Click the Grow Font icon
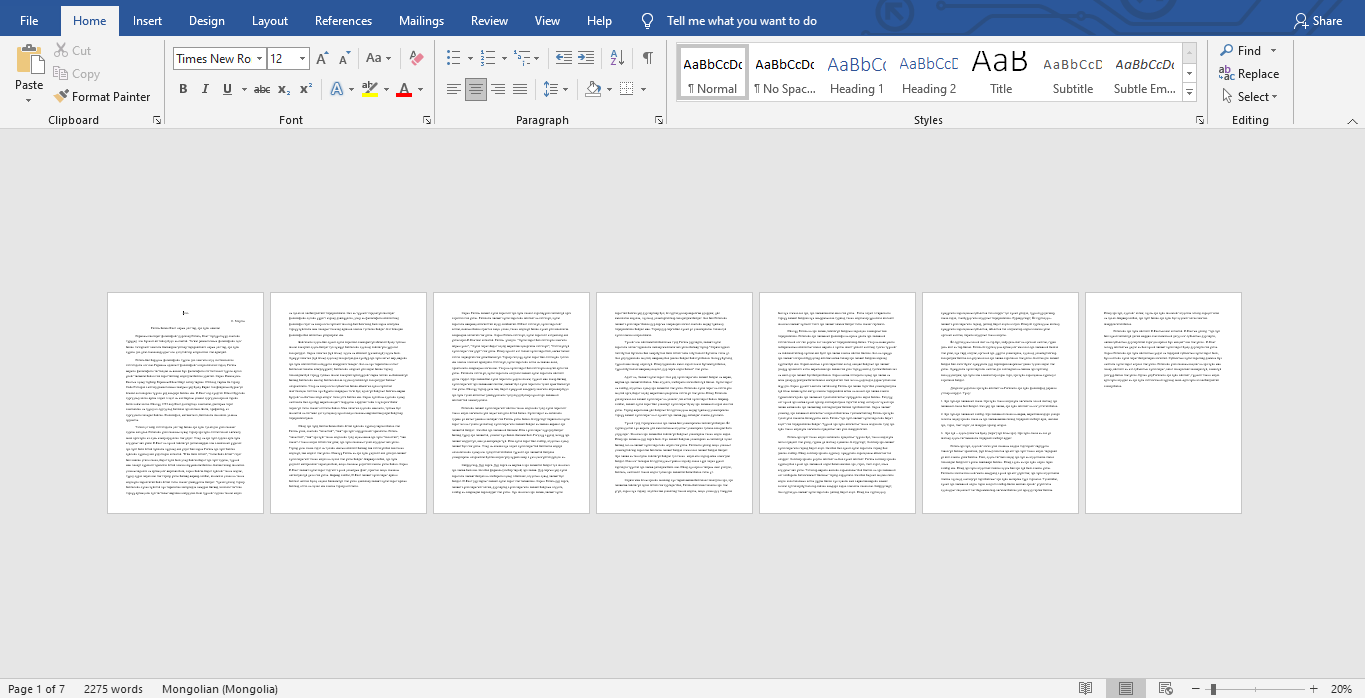 (322, 59)
